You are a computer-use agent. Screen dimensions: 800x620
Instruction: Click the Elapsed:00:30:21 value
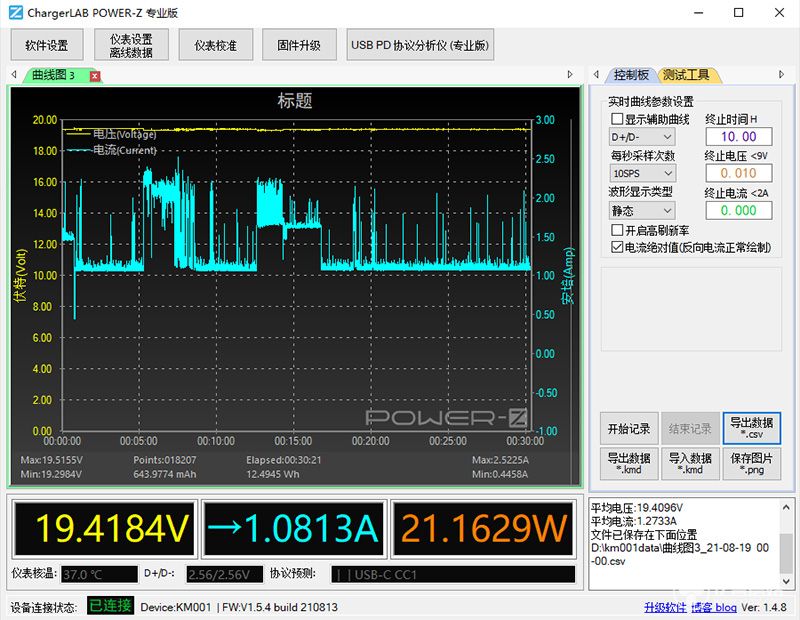pyautogui.click(x=284, y=460)
